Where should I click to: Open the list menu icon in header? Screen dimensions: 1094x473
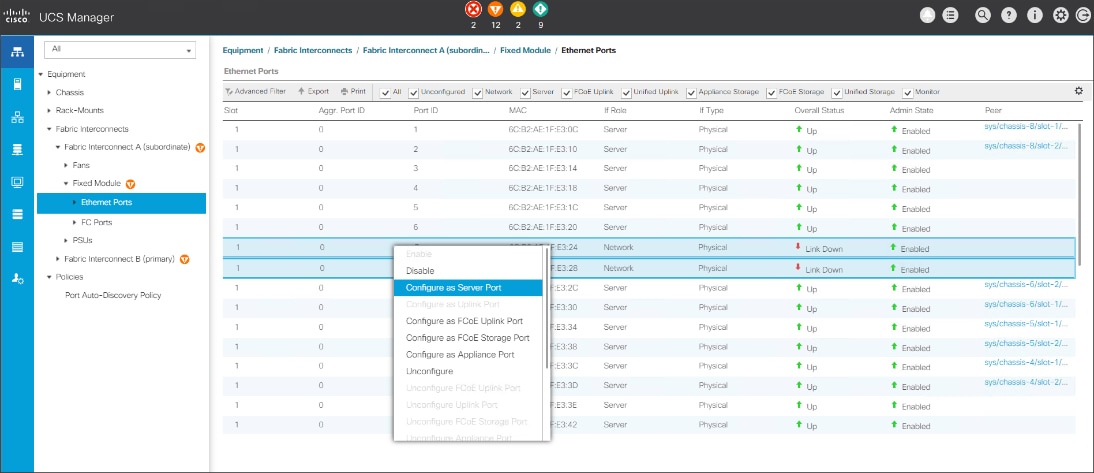point(950,16)
